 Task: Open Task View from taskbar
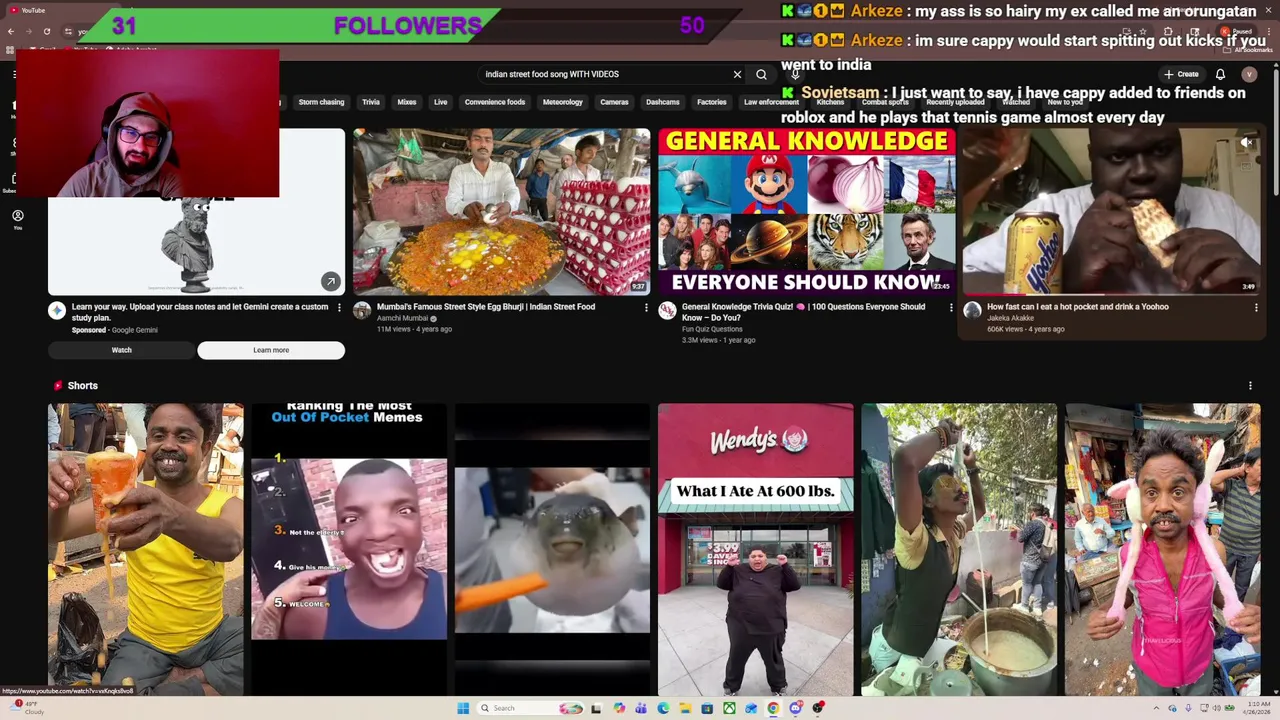coord(596,708)
